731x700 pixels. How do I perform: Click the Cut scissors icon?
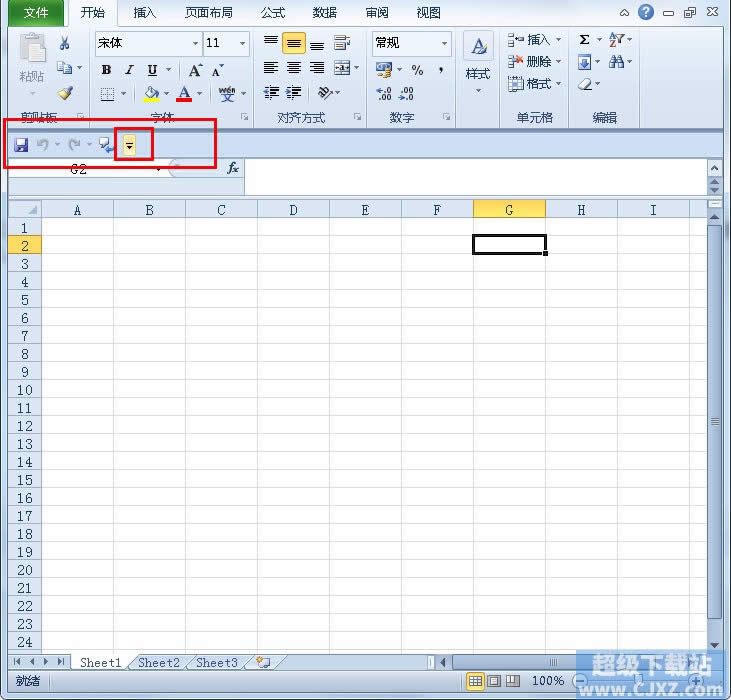click(x=64, y=43)
